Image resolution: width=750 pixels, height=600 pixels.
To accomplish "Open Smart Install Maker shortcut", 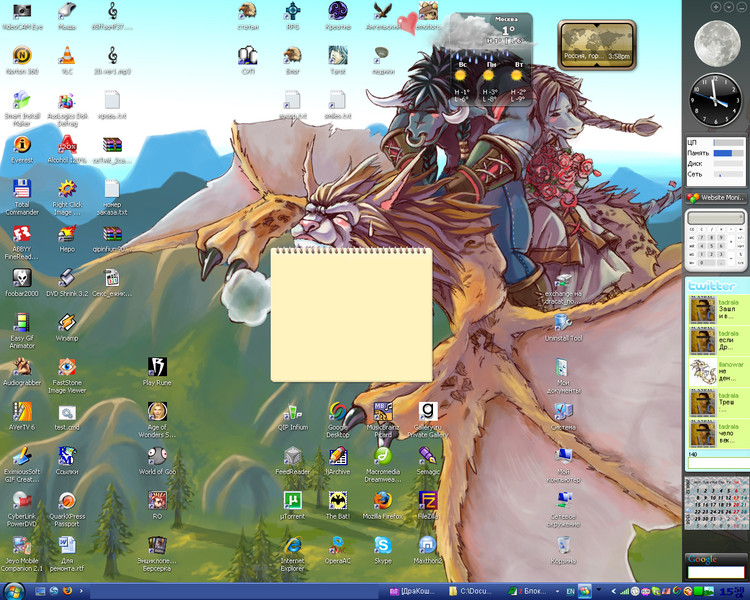I will pyautogui.click(x=22, y=108).
